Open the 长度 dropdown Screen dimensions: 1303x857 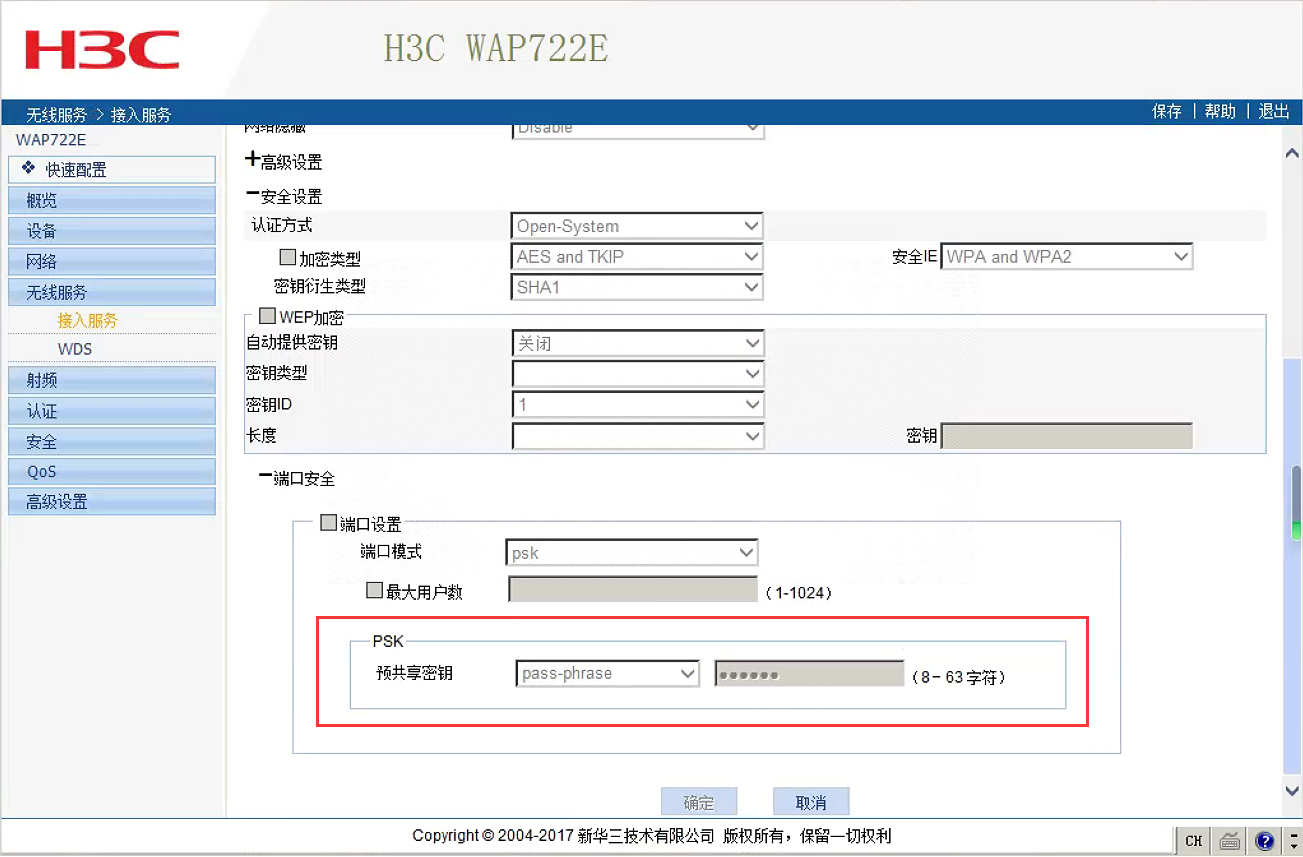(x=638, y=436)
